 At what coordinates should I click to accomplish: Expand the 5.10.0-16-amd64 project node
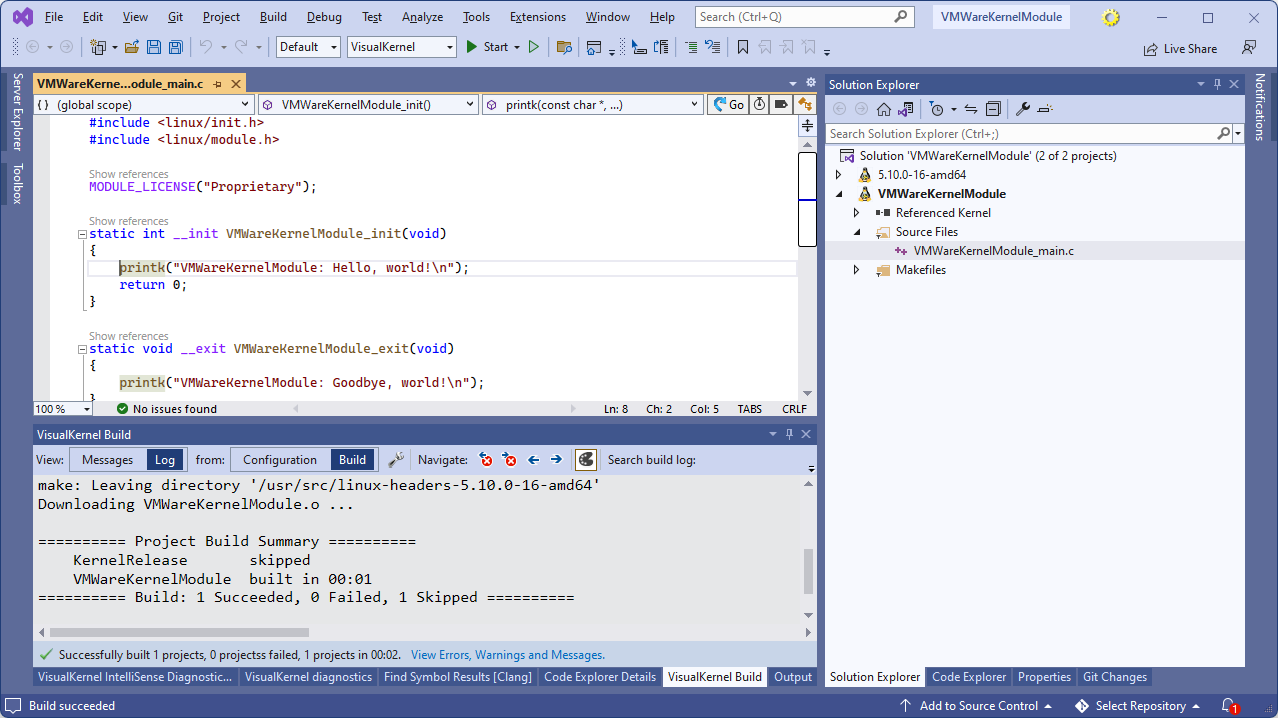[839, 175]
